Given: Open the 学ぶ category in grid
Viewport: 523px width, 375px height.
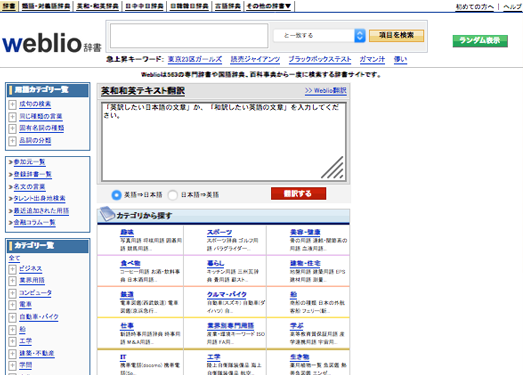Looking at the screenshot, I should pyautogui.click(x=297, y=326).
